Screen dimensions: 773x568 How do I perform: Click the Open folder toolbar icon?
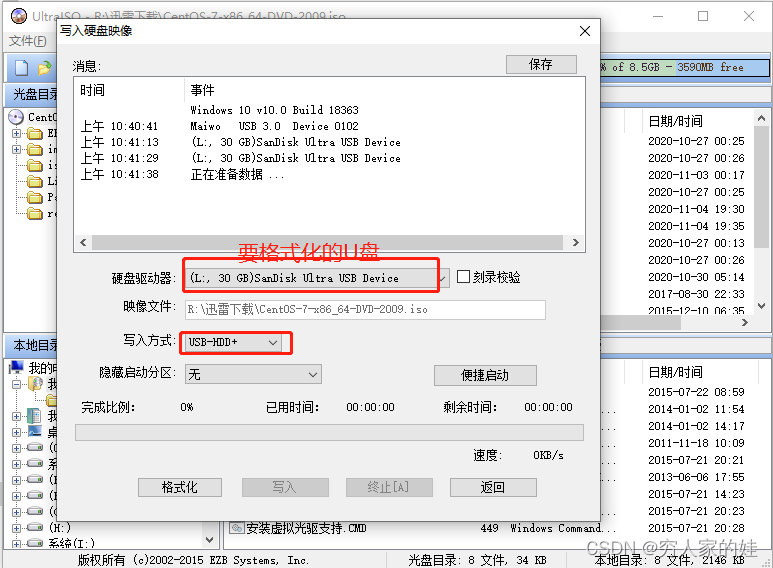coord(44,68)
